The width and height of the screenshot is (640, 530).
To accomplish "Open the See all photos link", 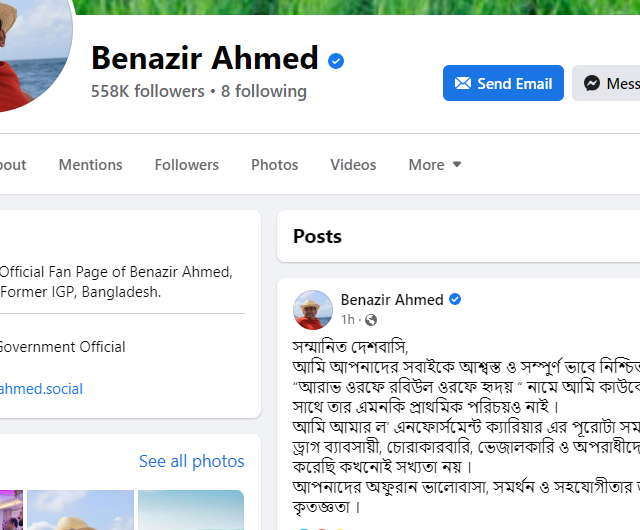I will pos(191,461).
